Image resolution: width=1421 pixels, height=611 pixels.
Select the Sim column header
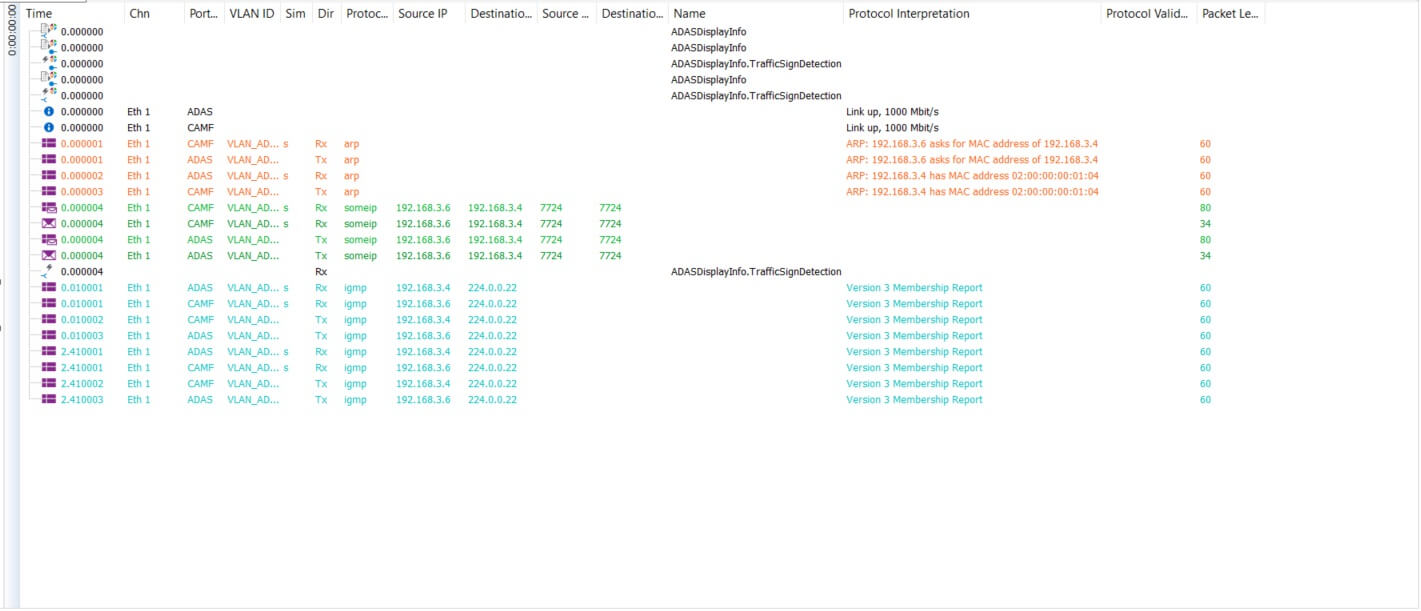click(x=295, y=14)
